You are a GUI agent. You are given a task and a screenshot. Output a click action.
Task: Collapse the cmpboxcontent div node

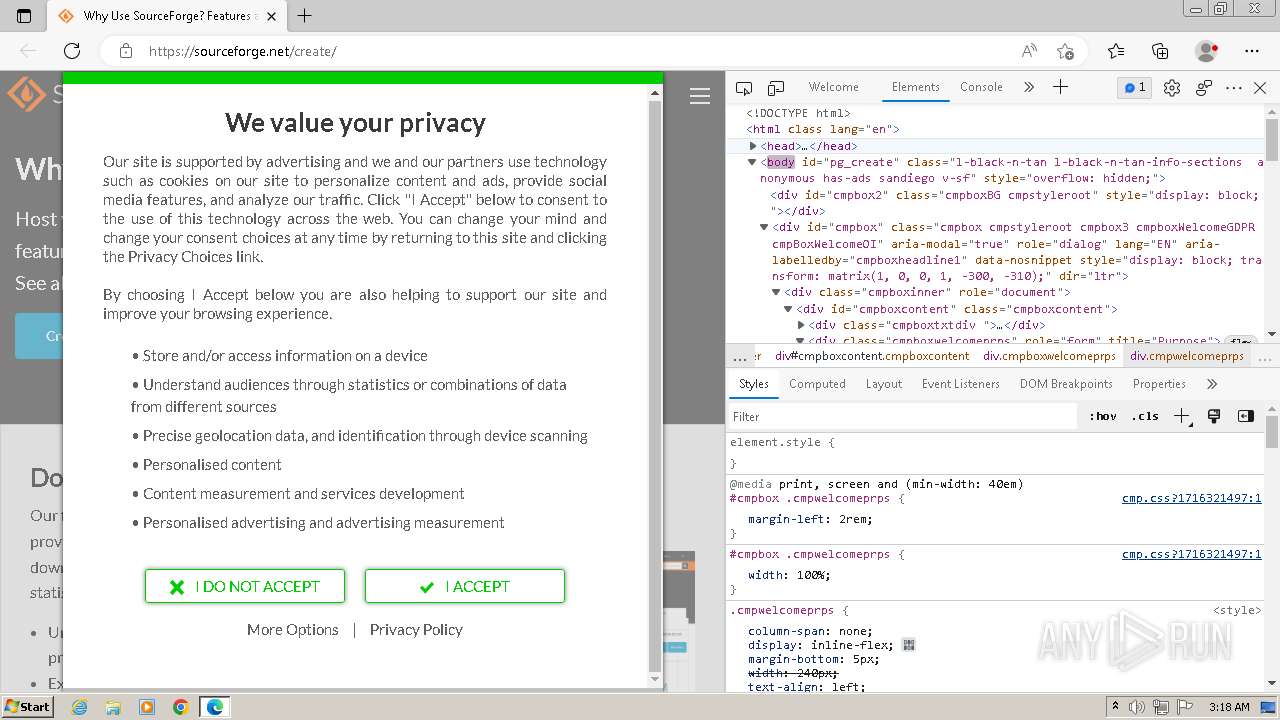coord(789,309)
